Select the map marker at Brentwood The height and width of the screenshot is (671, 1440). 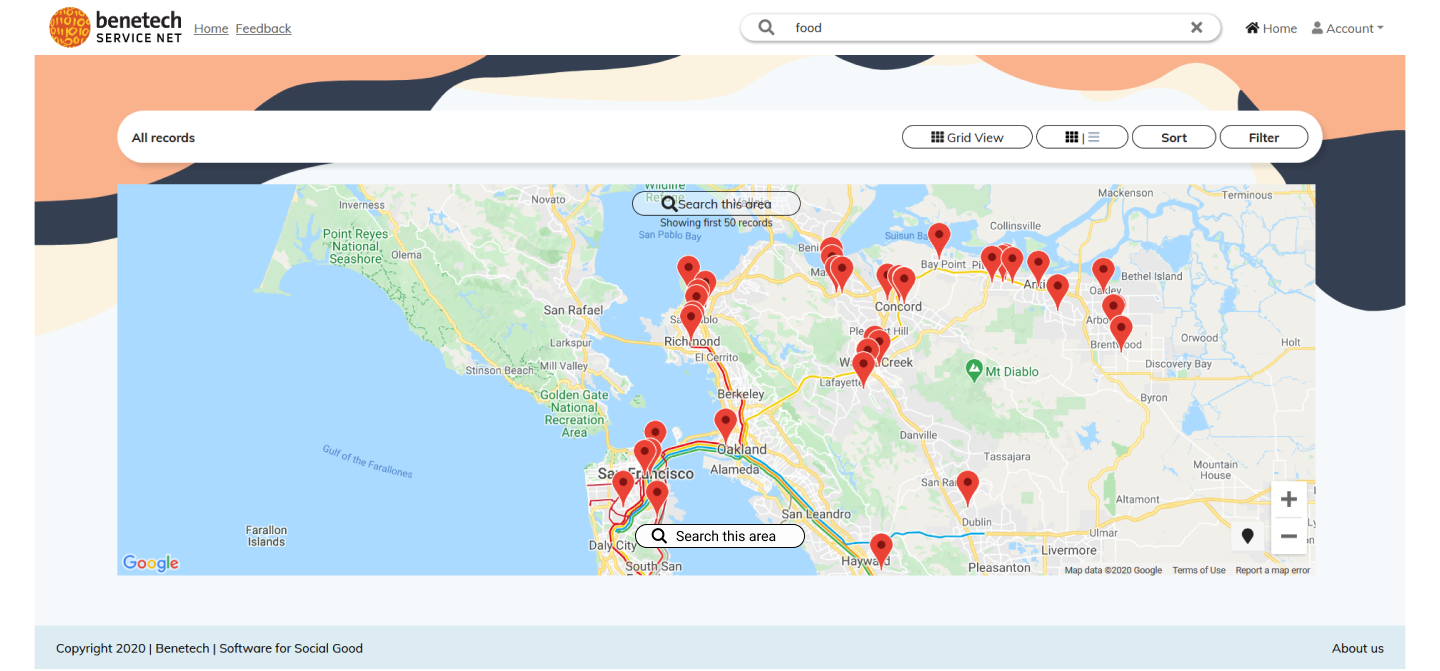click(1121, 334)
